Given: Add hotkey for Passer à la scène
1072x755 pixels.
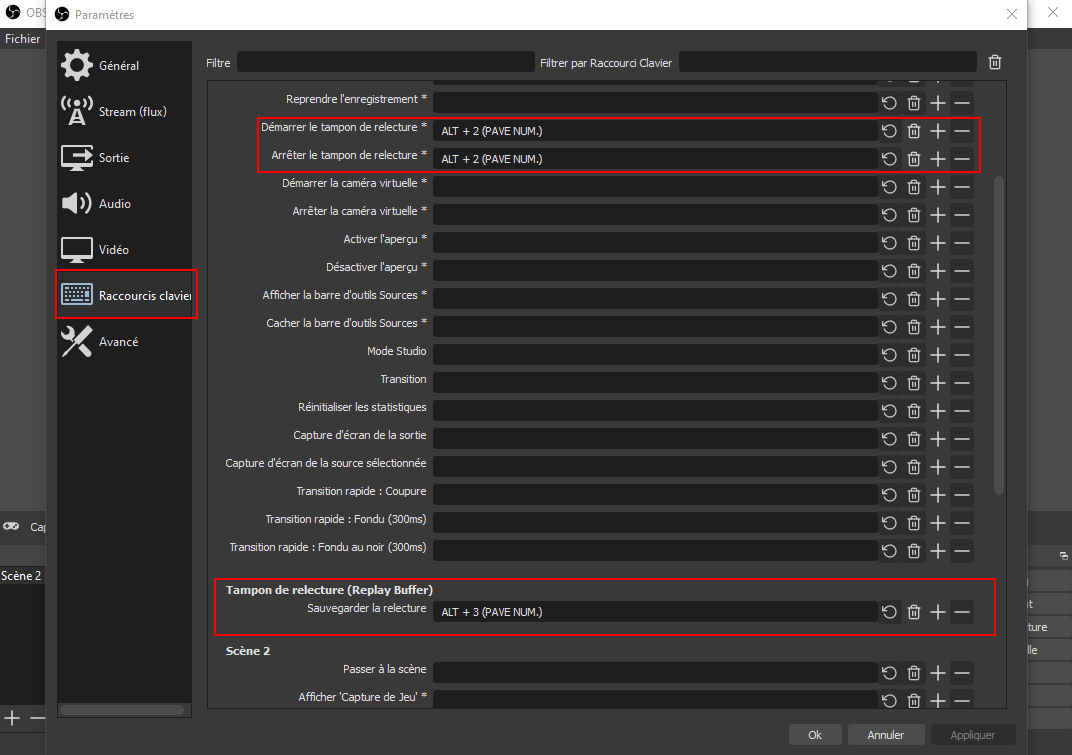Looking at the screenshot, I should coord(938,674).
